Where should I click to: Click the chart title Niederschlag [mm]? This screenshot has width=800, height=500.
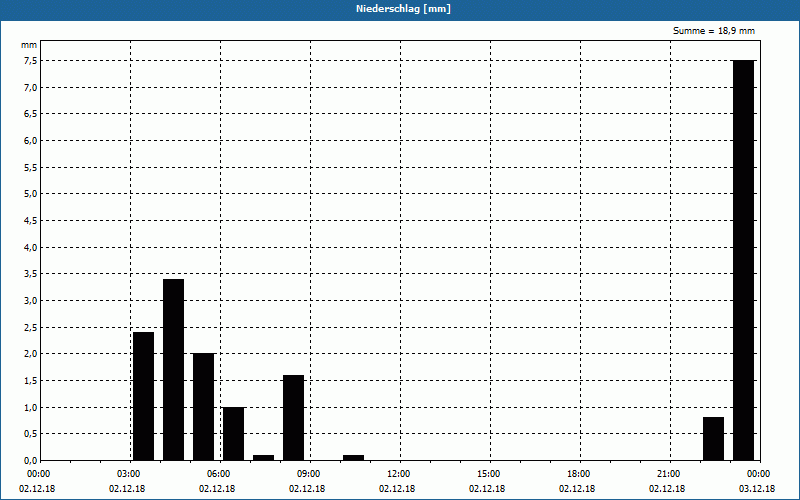(x=403, y=9)
